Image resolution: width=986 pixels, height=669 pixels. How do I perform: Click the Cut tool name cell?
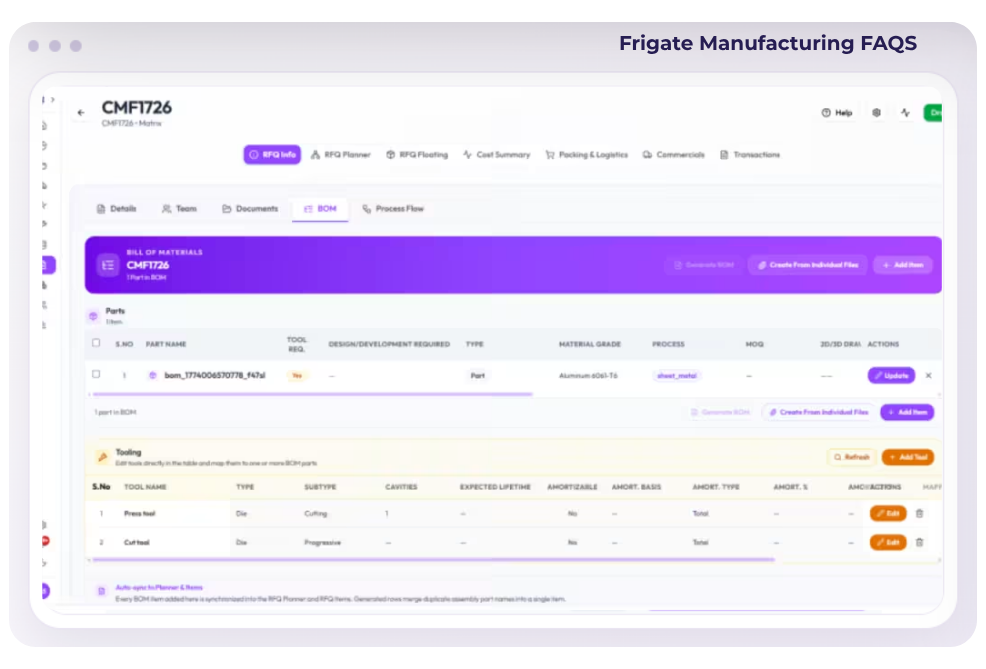pos(136,543)
